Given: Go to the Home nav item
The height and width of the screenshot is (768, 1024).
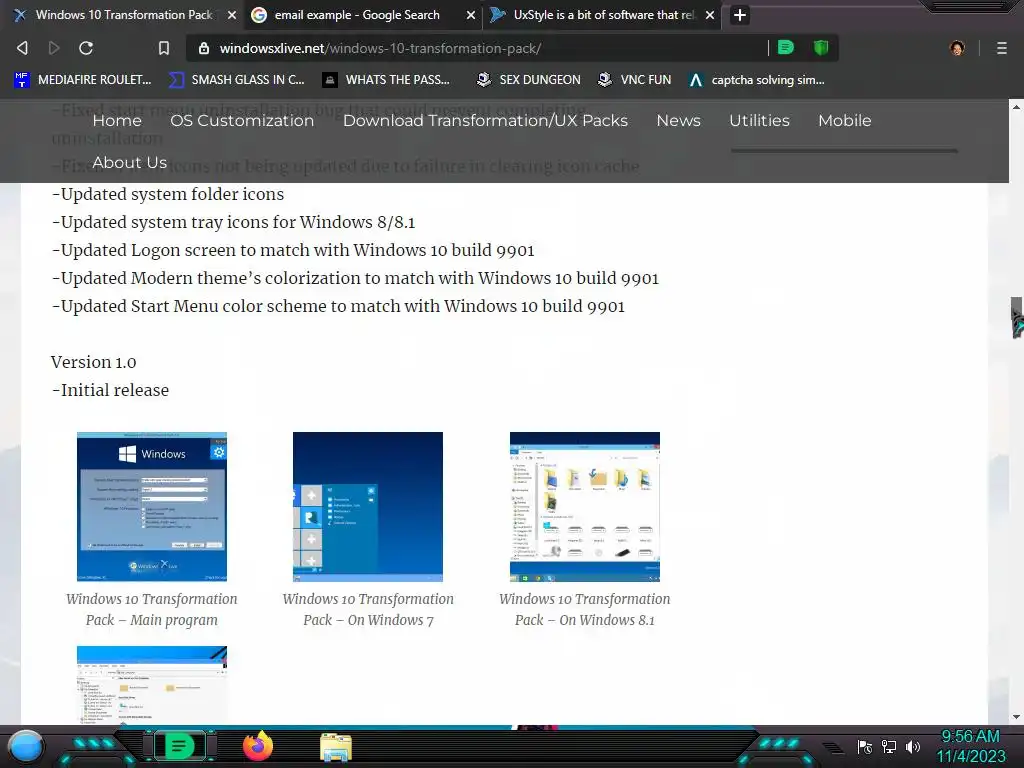Looking at the screenshot, I should [x=117, y=121].
